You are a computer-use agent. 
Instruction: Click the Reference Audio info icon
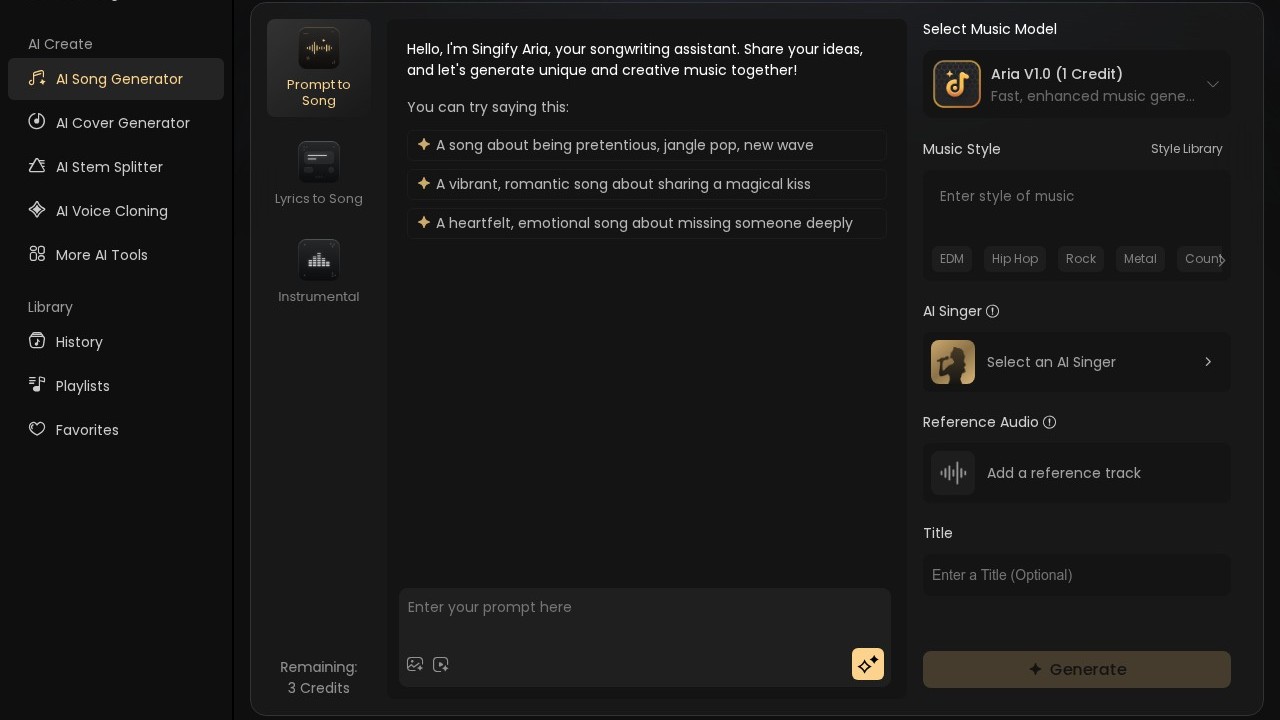(1050, 422)
